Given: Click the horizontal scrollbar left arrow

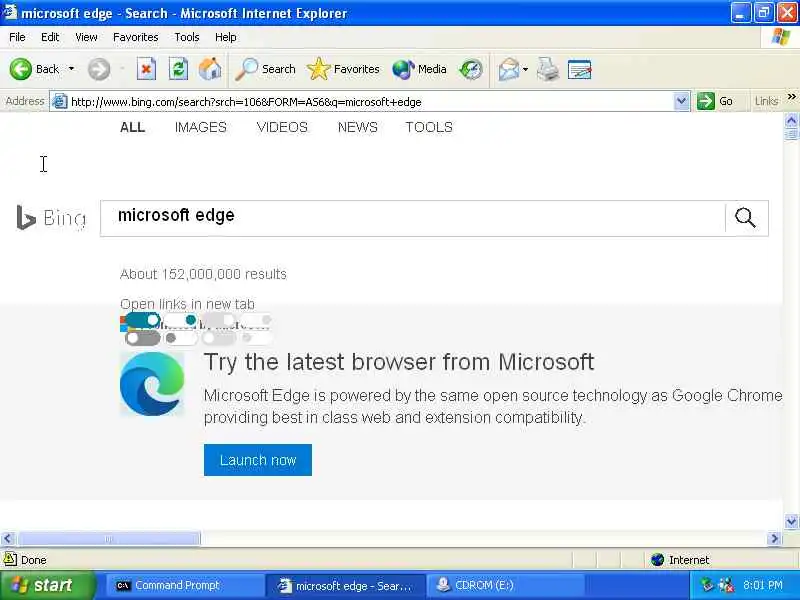Looking at the screenshot, I should pos(8,538).
